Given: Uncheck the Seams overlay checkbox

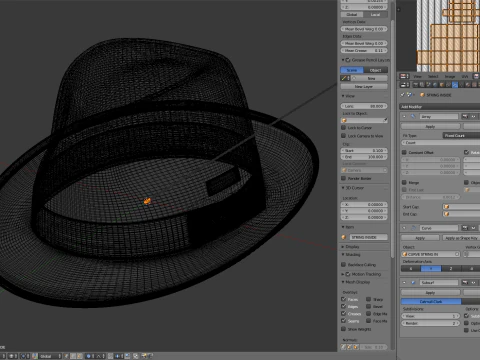Looking at the screenshot, I should pyautogui.click(x=344, y=321).
